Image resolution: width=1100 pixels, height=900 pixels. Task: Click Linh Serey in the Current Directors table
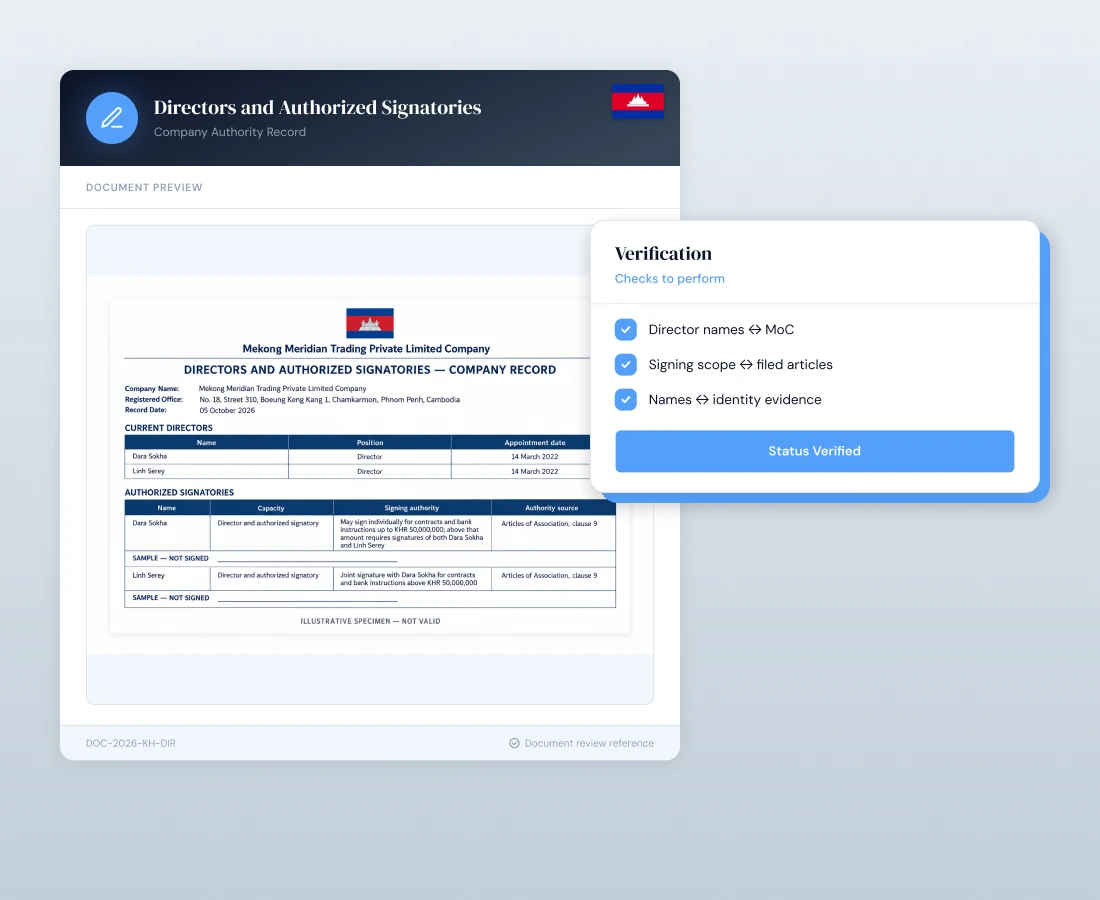(x=148, y=471)
